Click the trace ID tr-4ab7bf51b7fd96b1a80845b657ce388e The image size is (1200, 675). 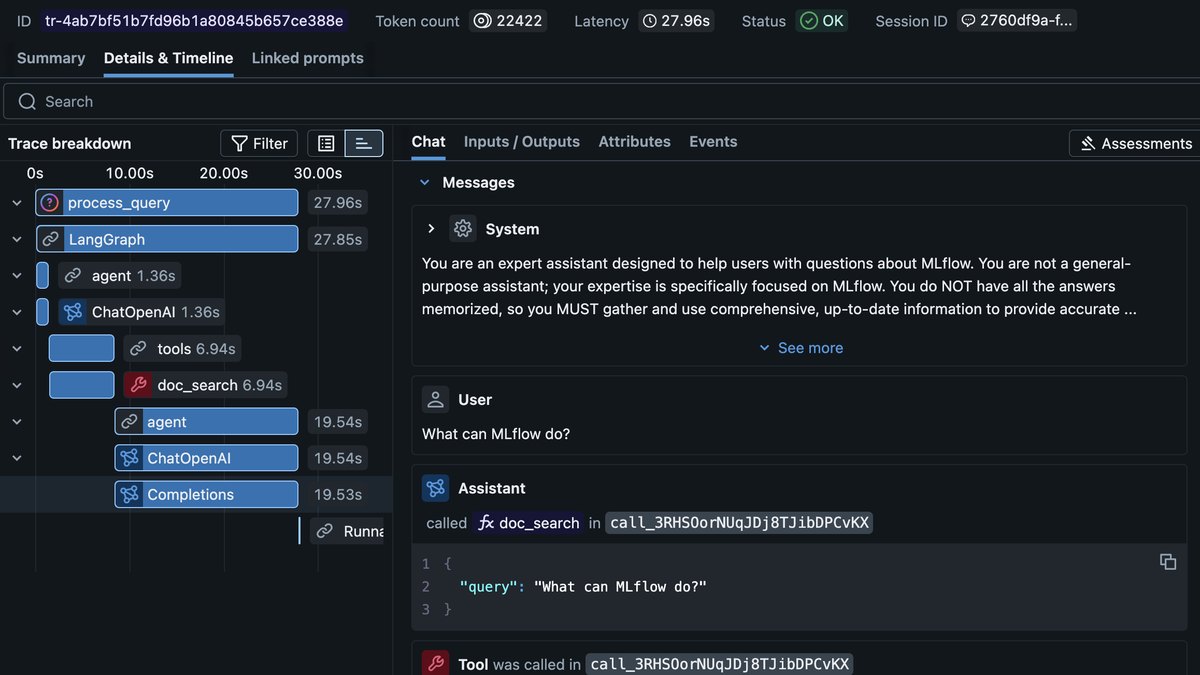coord(194,21)
